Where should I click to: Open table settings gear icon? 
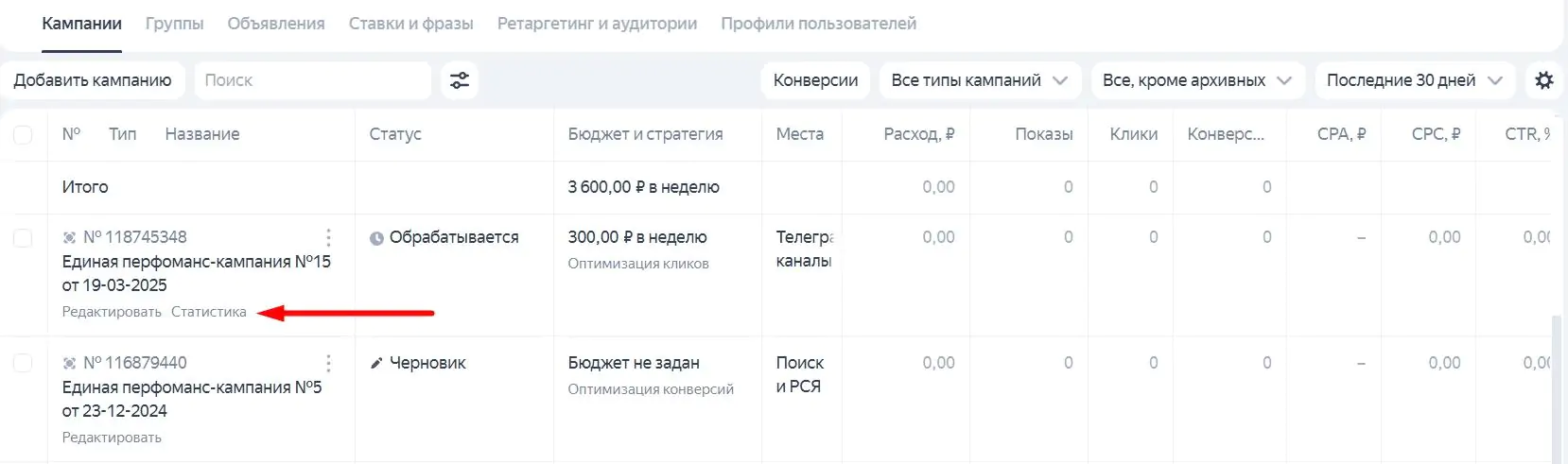pyautogui.click(x=1543, y=80)
